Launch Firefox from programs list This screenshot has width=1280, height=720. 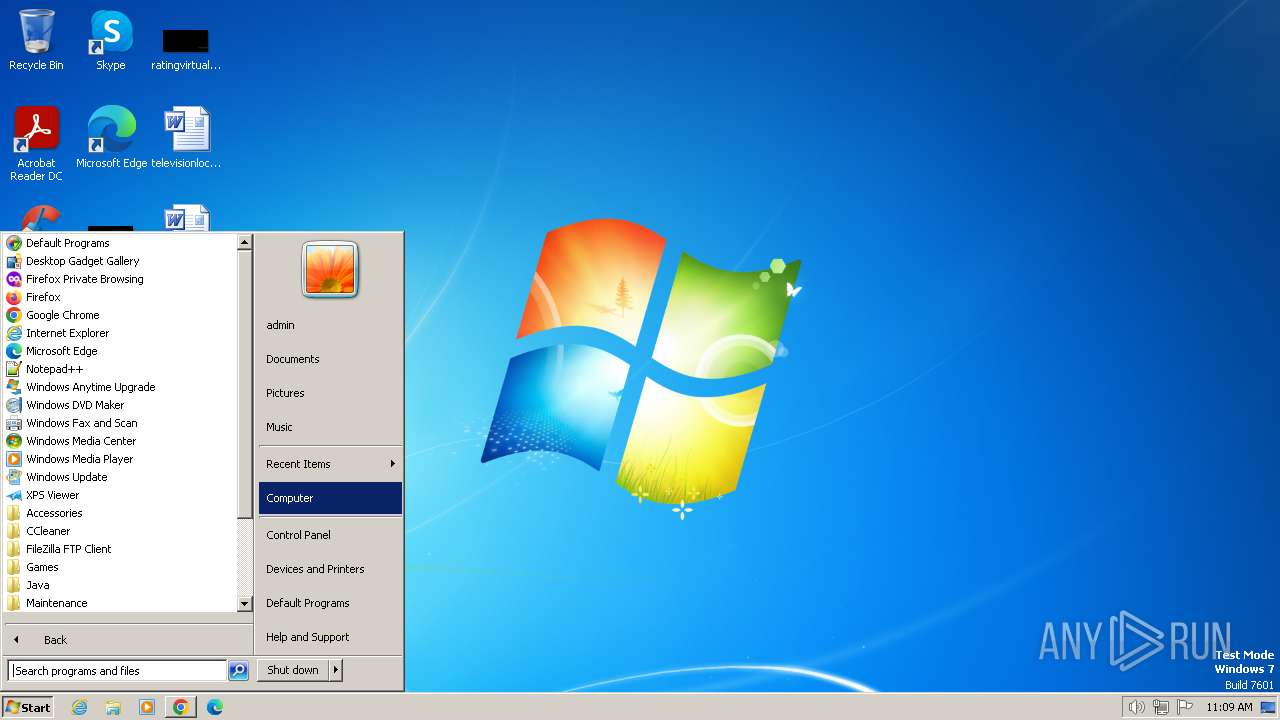pos(44,297)
